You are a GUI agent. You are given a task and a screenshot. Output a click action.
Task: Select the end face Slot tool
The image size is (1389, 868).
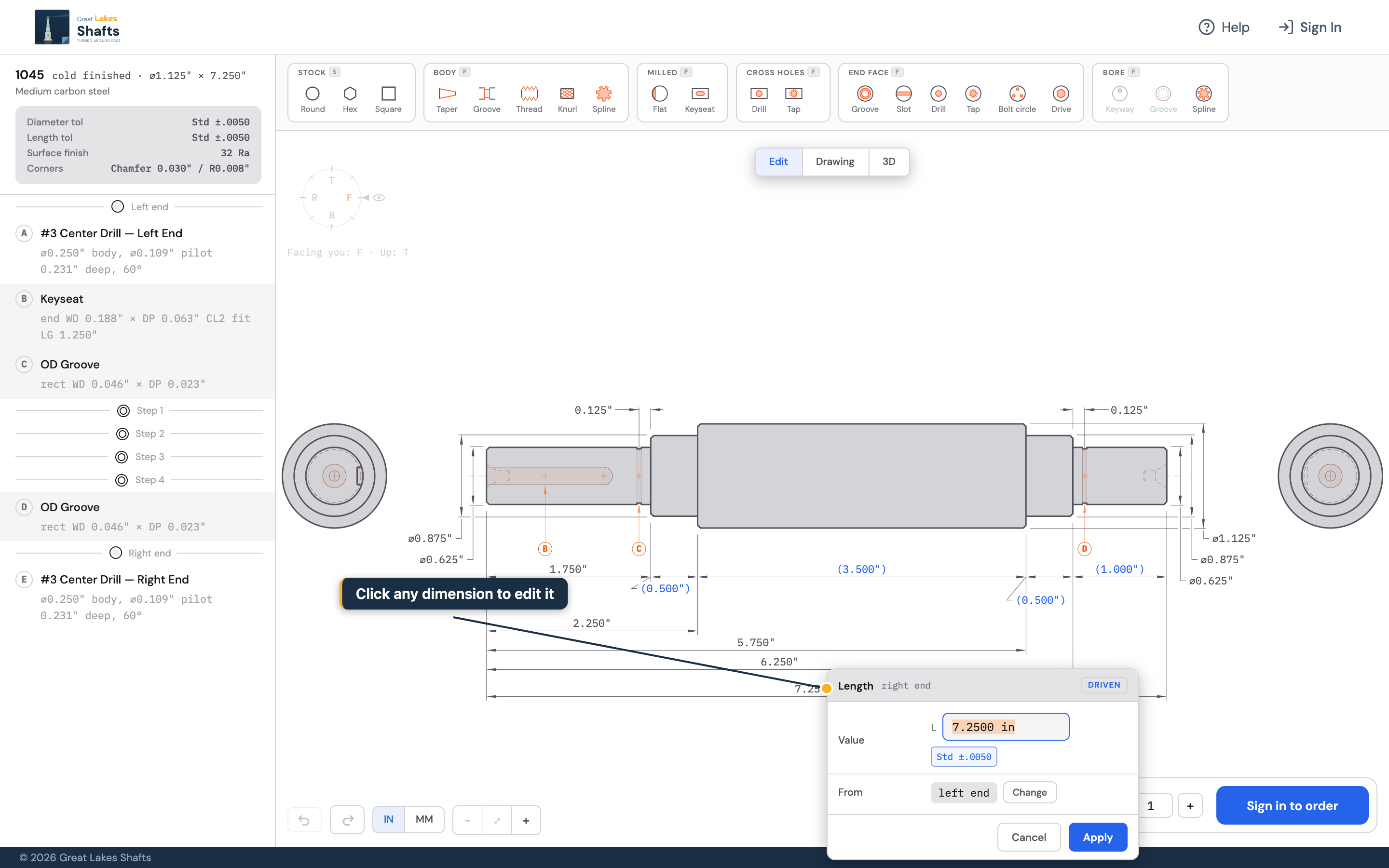pyautogui.click(x=903, y=99)
